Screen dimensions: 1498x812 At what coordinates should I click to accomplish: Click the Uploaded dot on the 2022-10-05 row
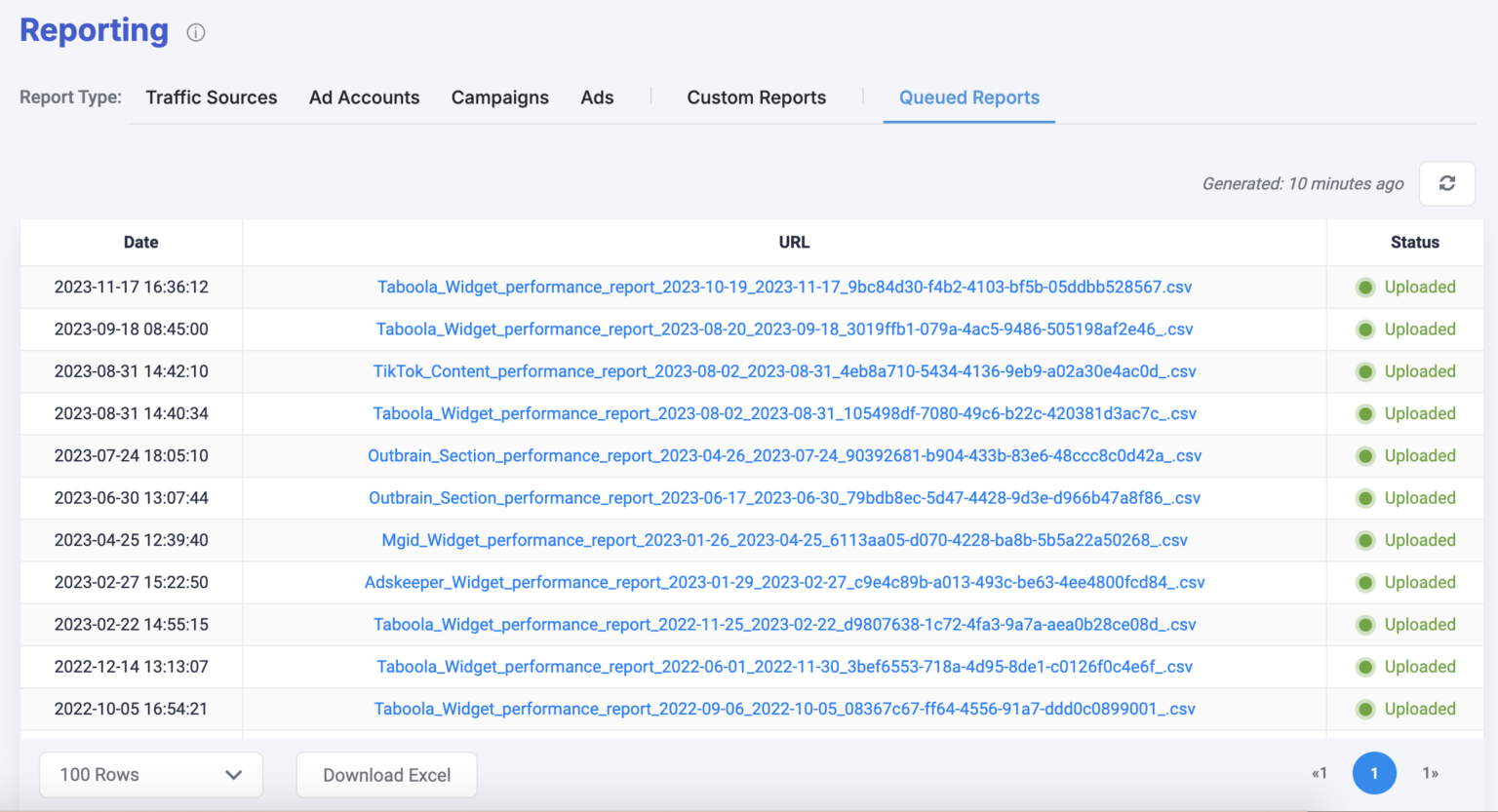coord(1365,709)
